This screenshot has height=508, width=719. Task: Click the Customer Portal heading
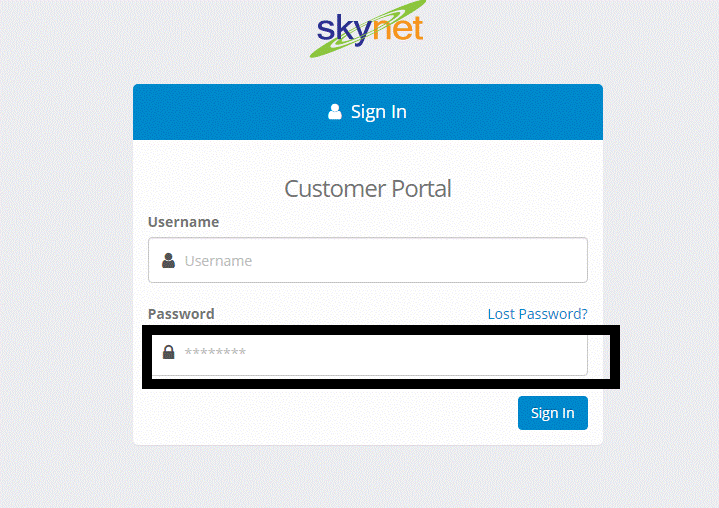click(x=368, y=189)
